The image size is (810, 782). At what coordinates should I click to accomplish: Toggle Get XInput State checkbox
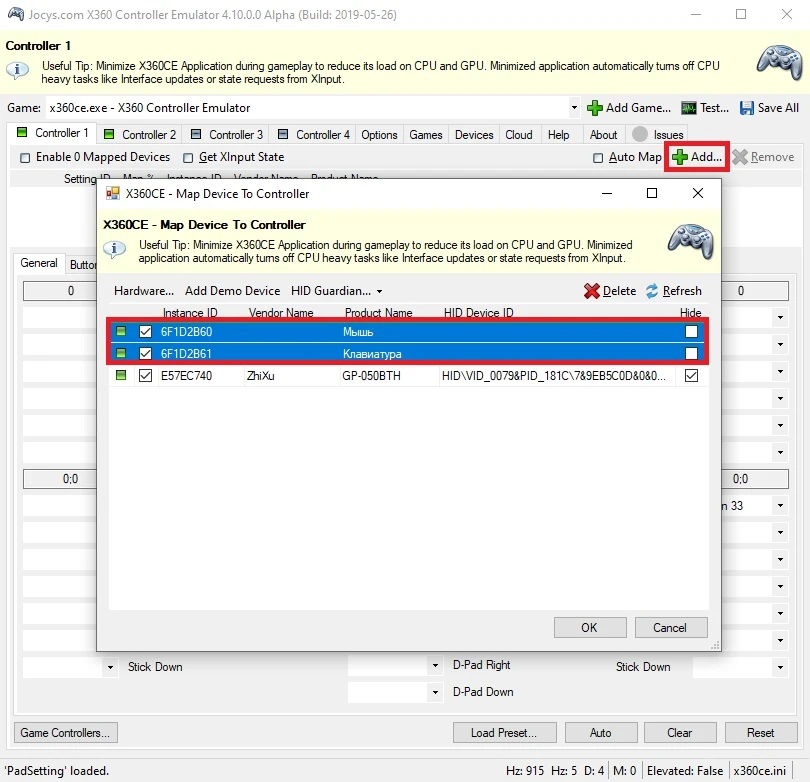[x=188, y=158]
